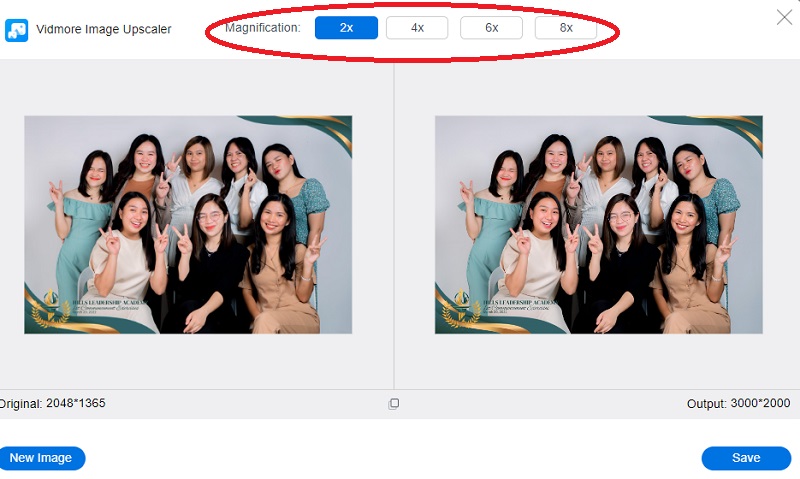Toggle the overlapping squares compare icon
This screenshot has height=479, width=800.
(394, 403)
